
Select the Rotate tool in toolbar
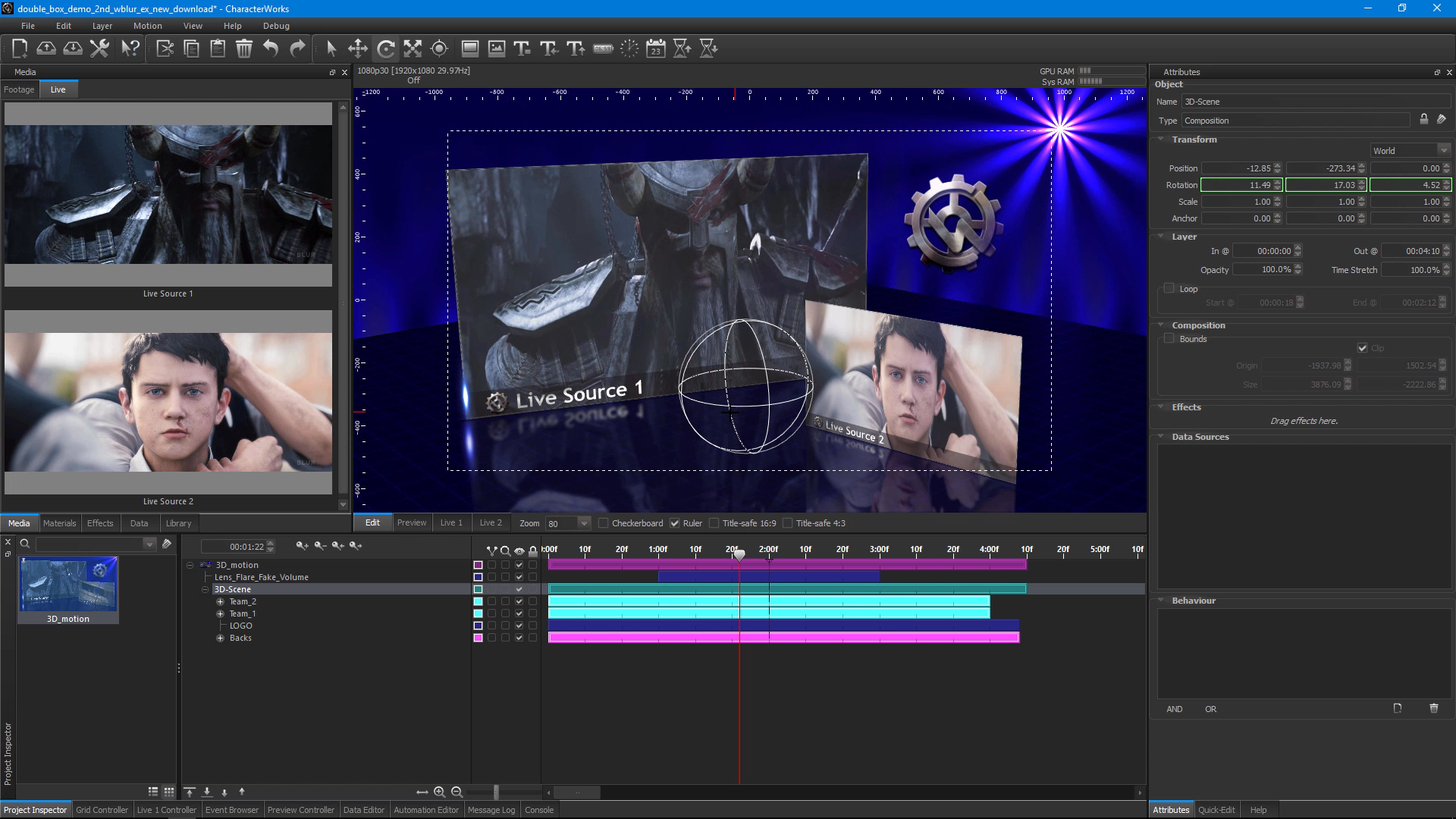point(386,49)
